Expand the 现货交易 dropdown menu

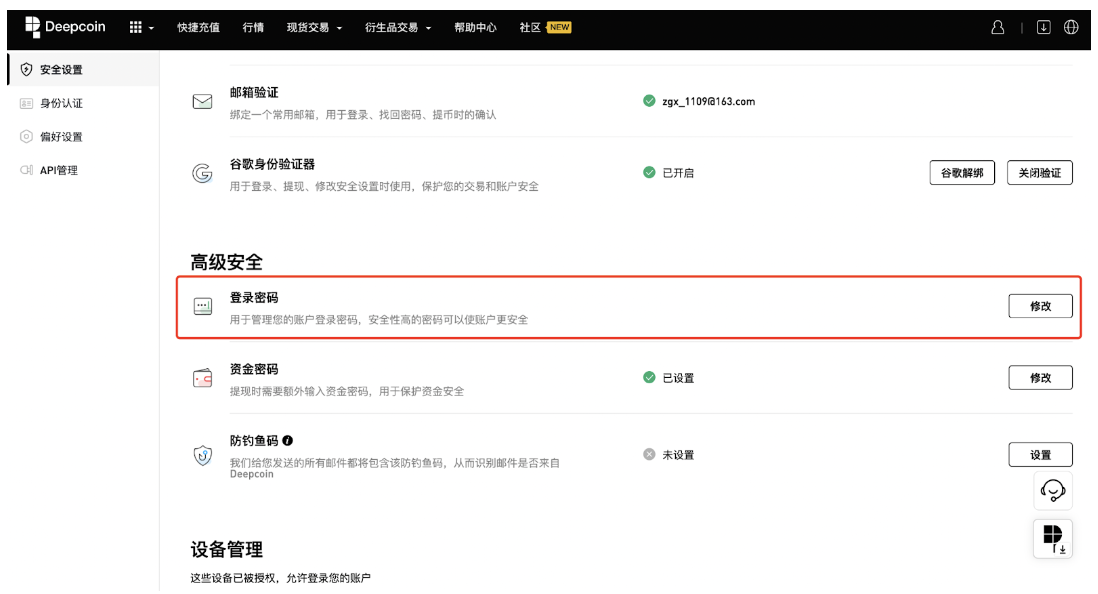click(x=313, y=28)
